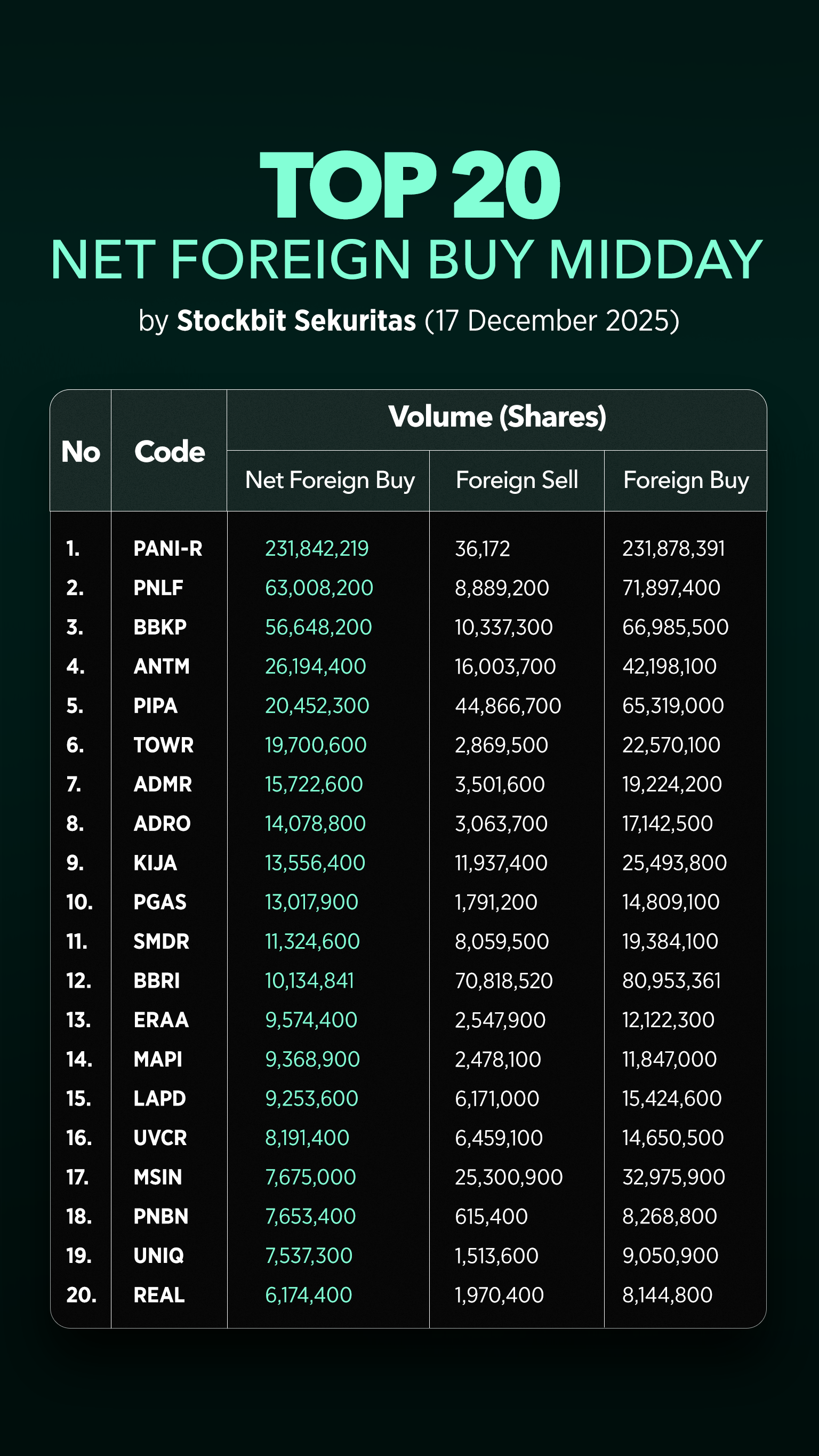Click the Foreign Buy column header

tap(686, 481)
